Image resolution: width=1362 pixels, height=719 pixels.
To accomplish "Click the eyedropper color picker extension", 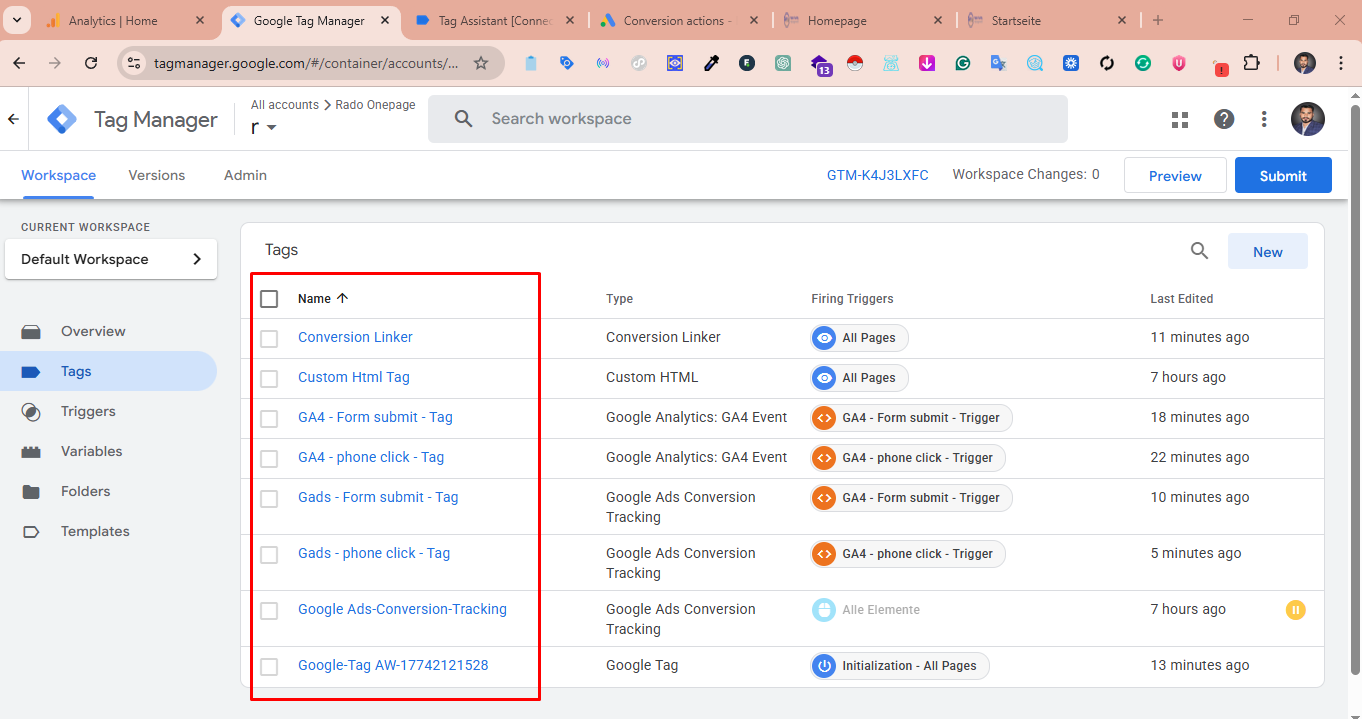I will coord(711,63).
